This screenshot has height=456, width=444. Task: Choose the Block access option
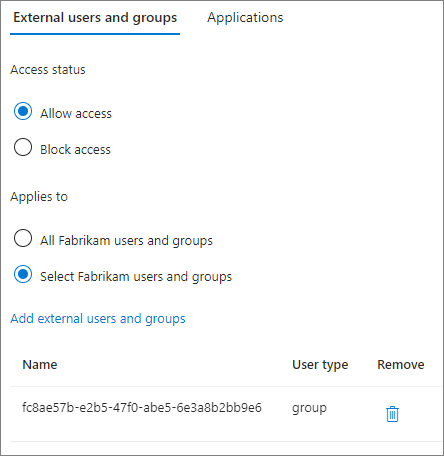pyautogui.click(x=23, y=147)
